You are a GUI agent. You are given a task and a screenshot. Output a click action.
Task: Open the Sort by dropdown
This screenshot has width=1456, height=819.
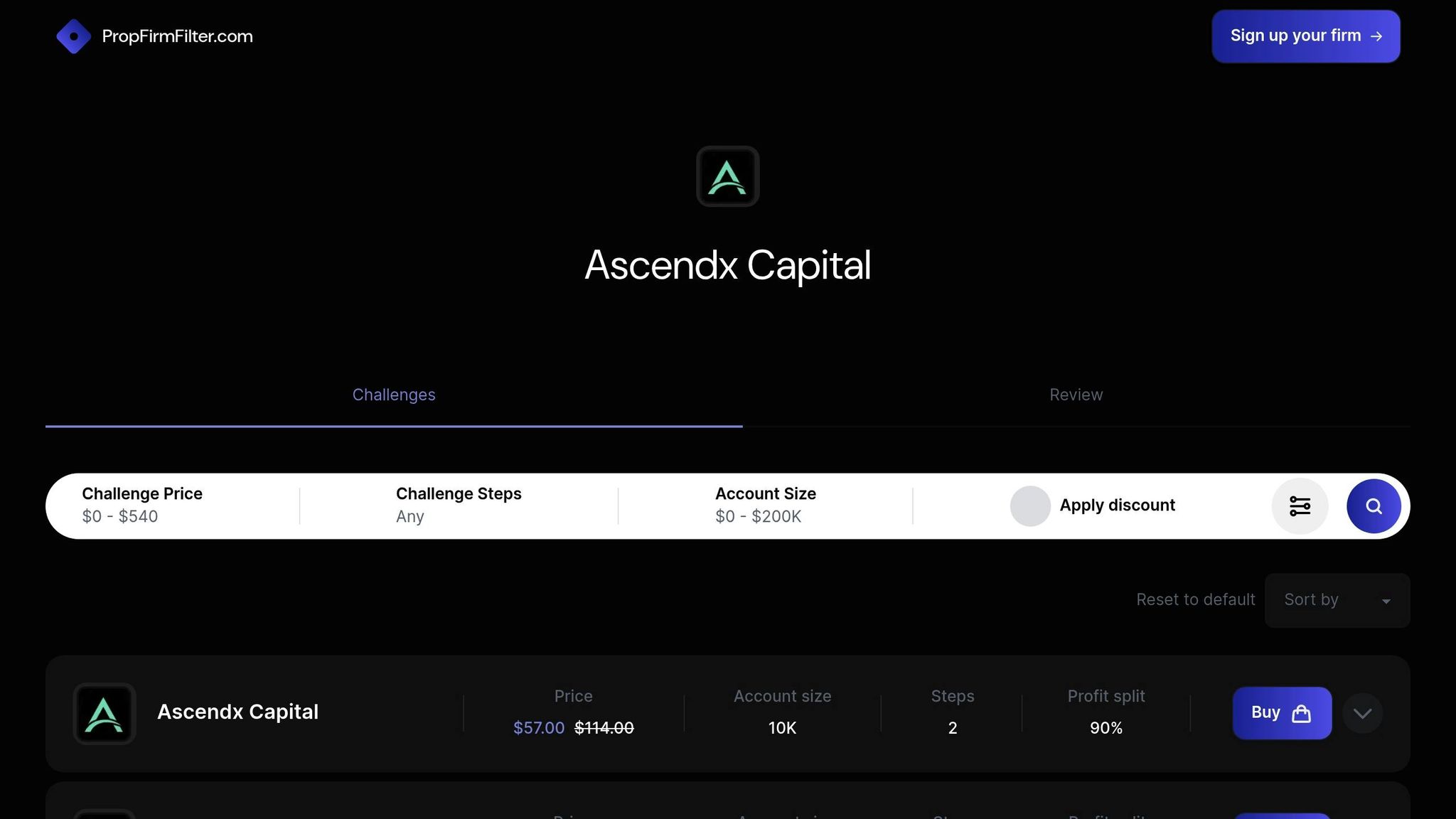click(1337, 600)
